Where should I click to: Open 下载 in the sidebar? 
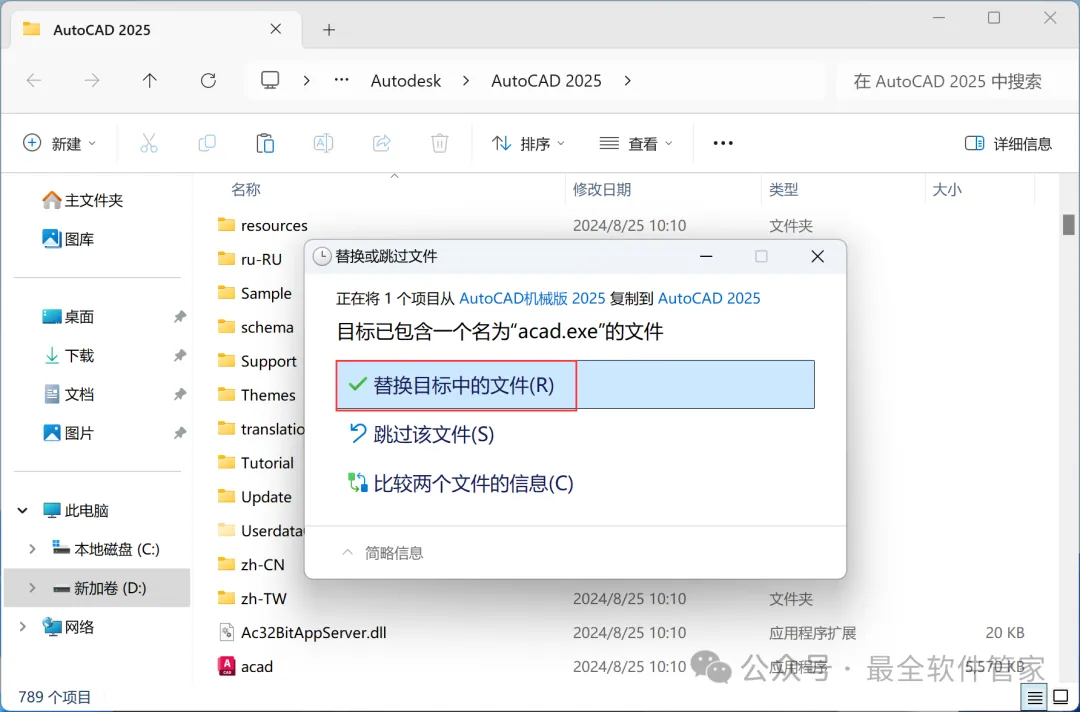[68, 355]
